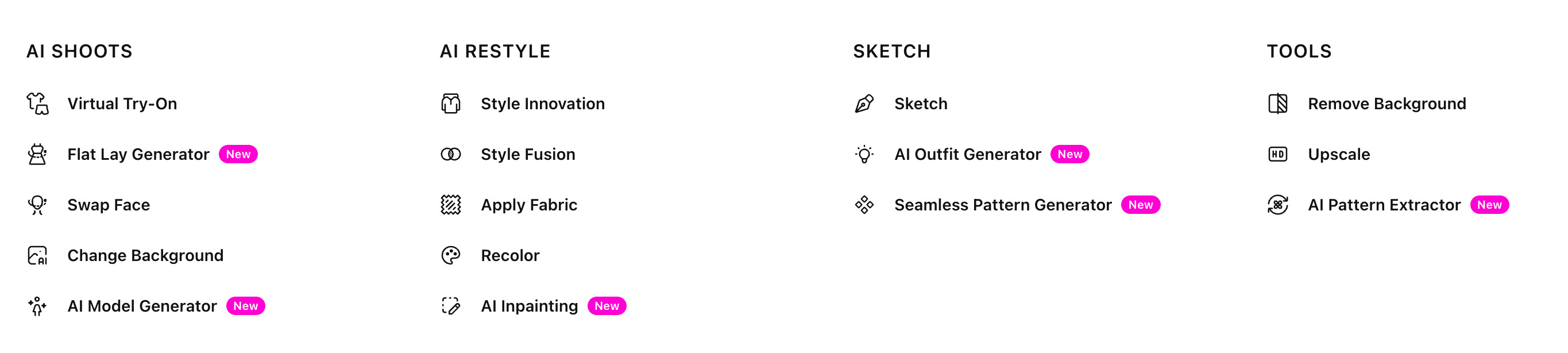Click the Apply Fabric swatch icon
This screenshot has width=1568, height=353.
(x=450, y=205)
